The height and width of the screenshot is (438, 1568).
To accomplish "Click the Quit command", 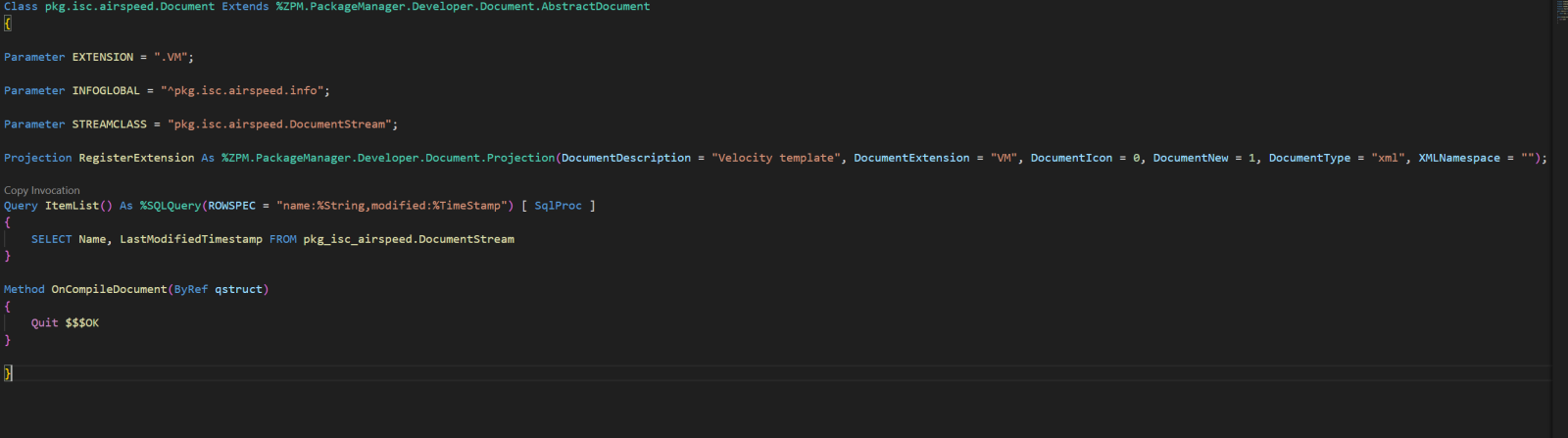I will [x=45, y=322].
